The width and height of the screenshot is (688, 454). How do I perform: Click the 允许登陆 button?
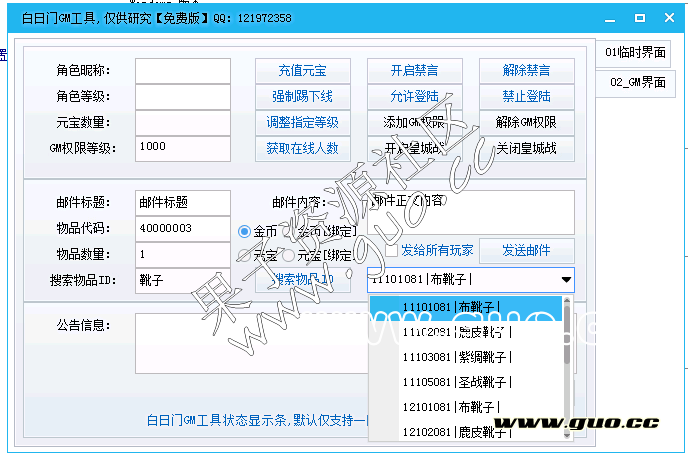click(x=415, y=97)
